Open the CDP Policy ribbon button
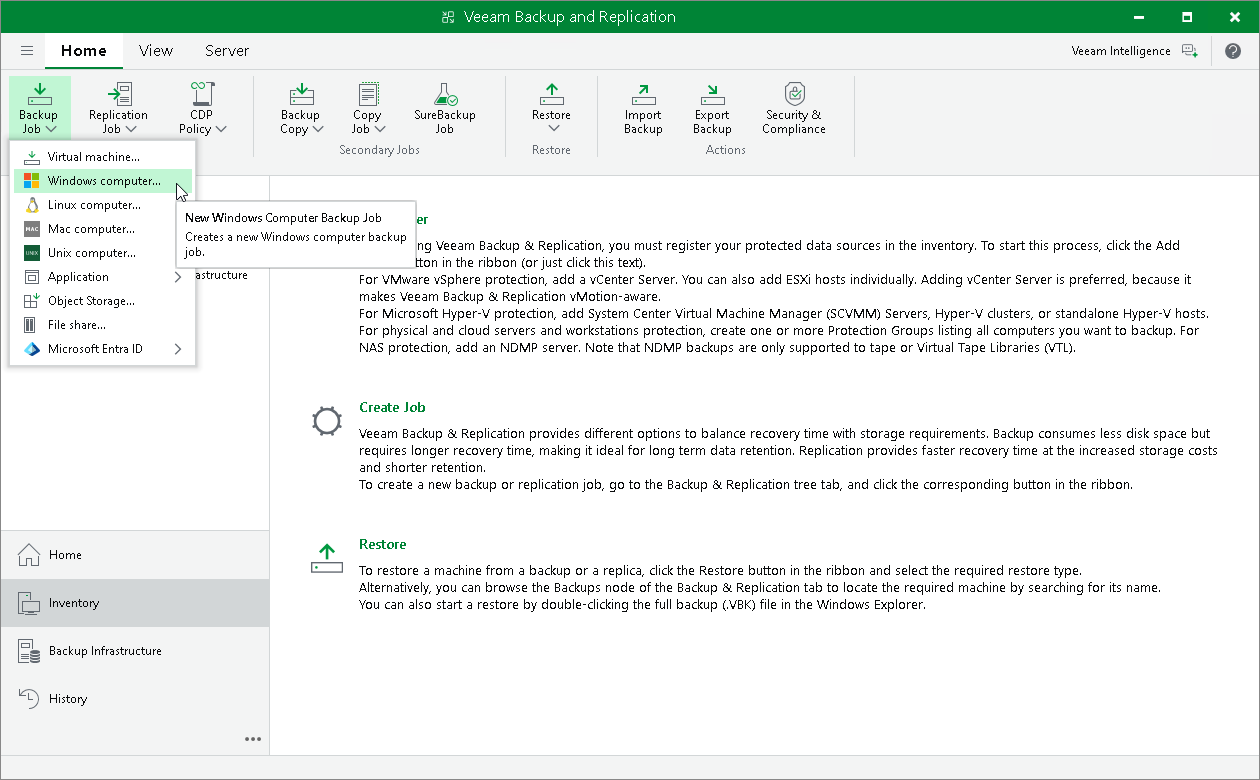 (201, 108)
